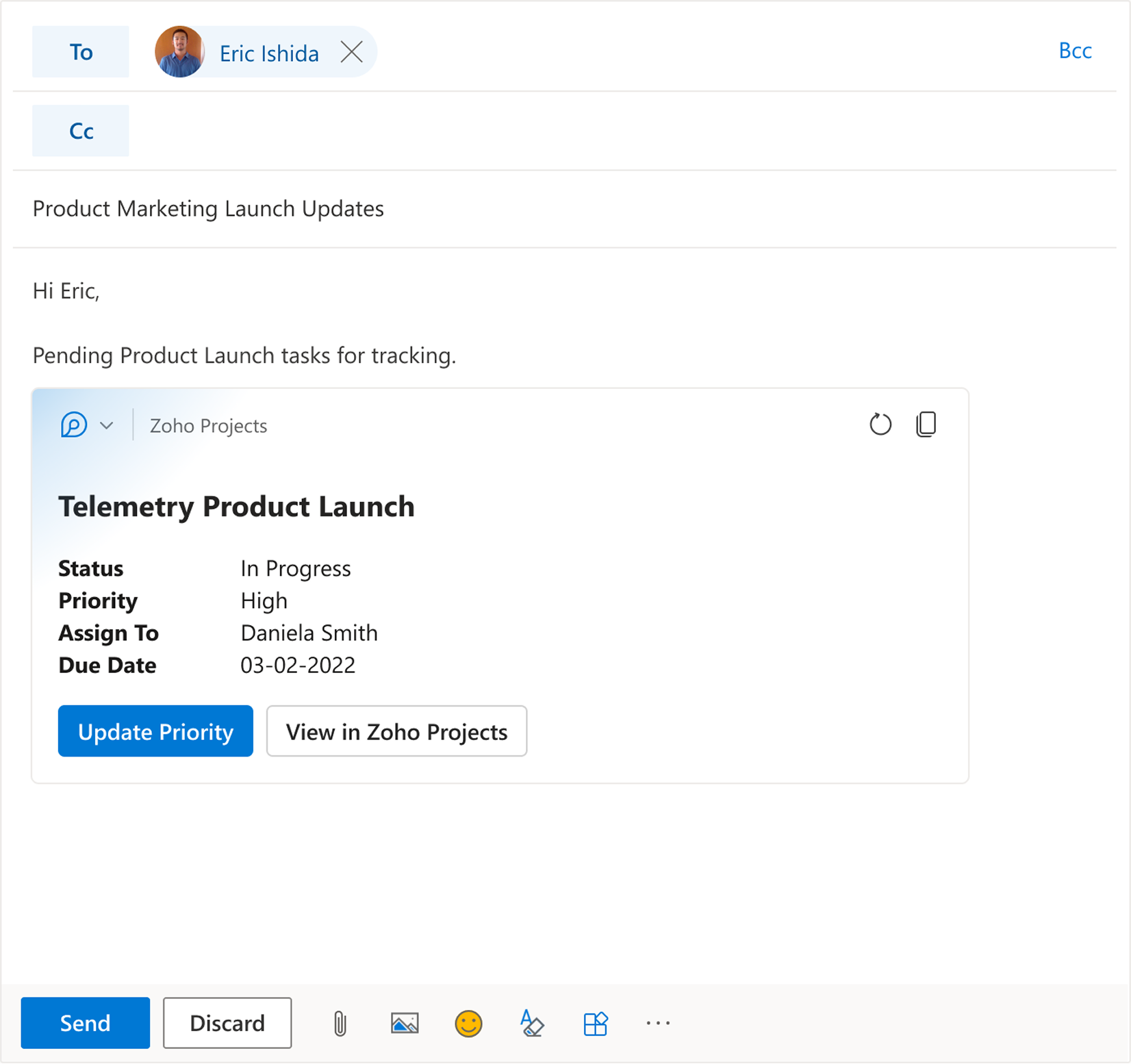Refresh the Zoho Projects card
1131x1064 pixels.
(880, 425)
